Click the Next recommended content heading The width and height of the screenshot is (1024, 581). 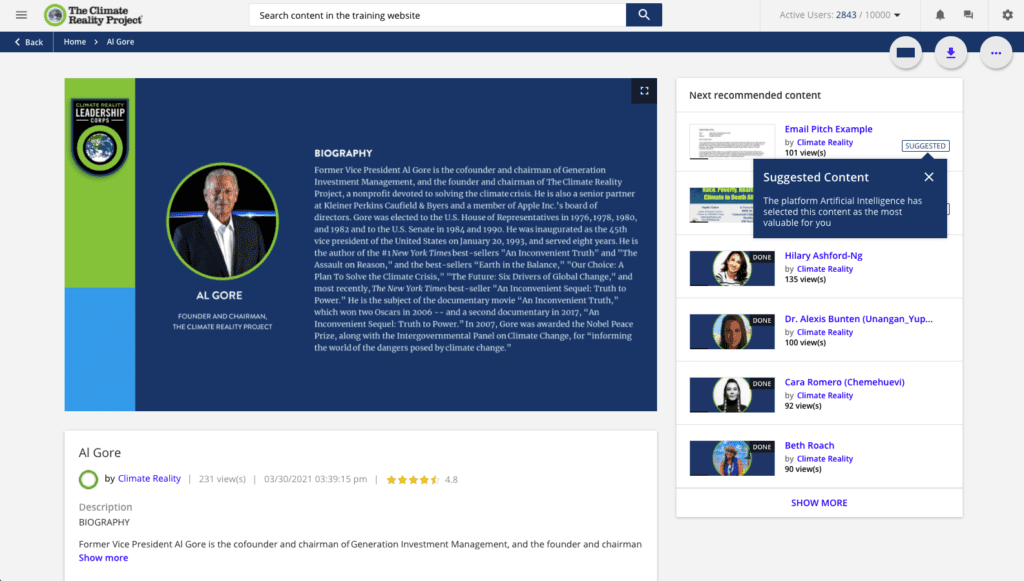click(754, 95)
